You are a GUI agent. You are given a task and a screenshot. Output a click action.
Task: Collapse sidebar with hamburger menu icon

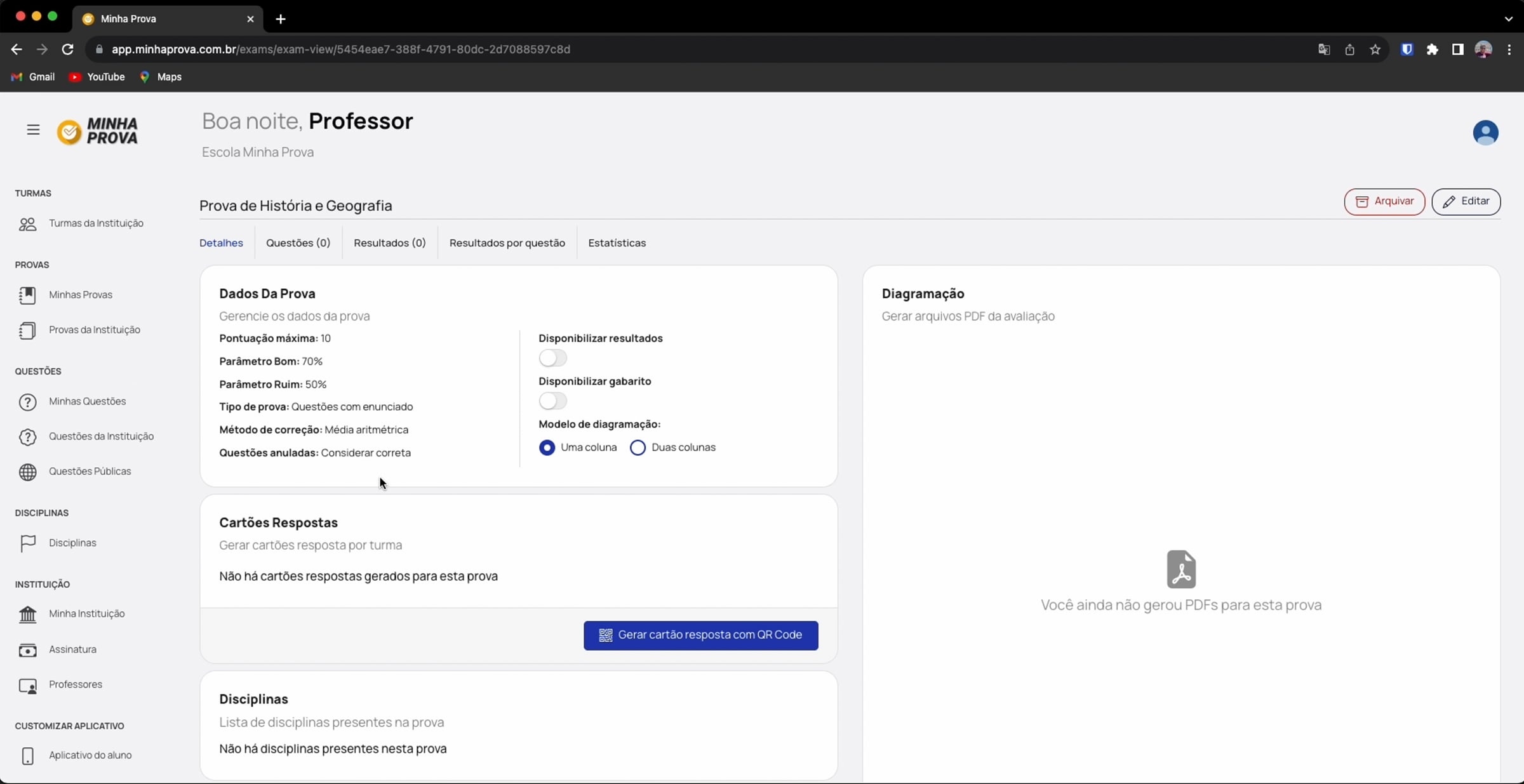coord(33,130)
